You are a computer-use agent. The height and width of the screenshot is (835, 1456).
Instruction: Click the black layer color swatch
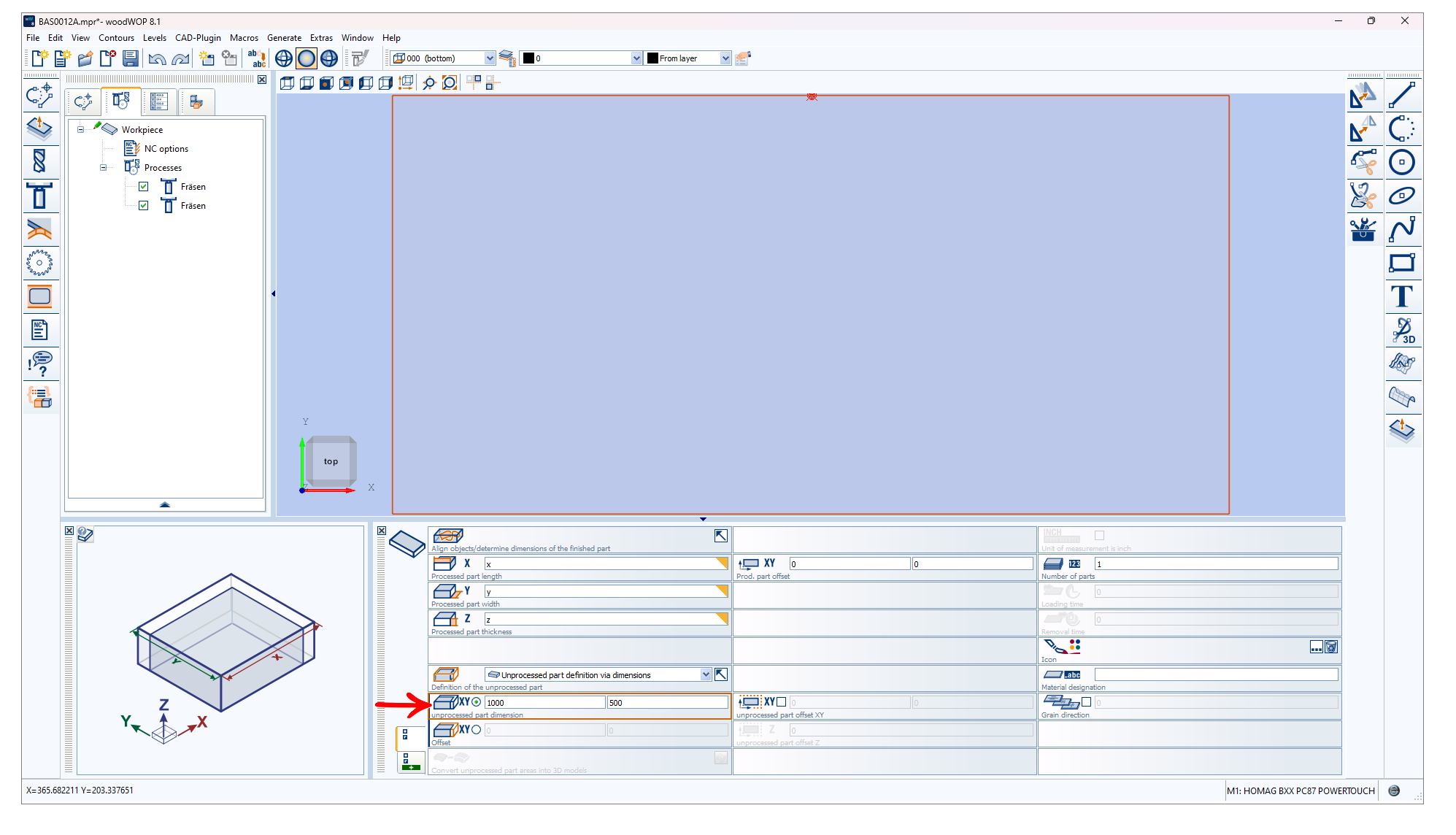pyautogui.click(x=529, y=58)
